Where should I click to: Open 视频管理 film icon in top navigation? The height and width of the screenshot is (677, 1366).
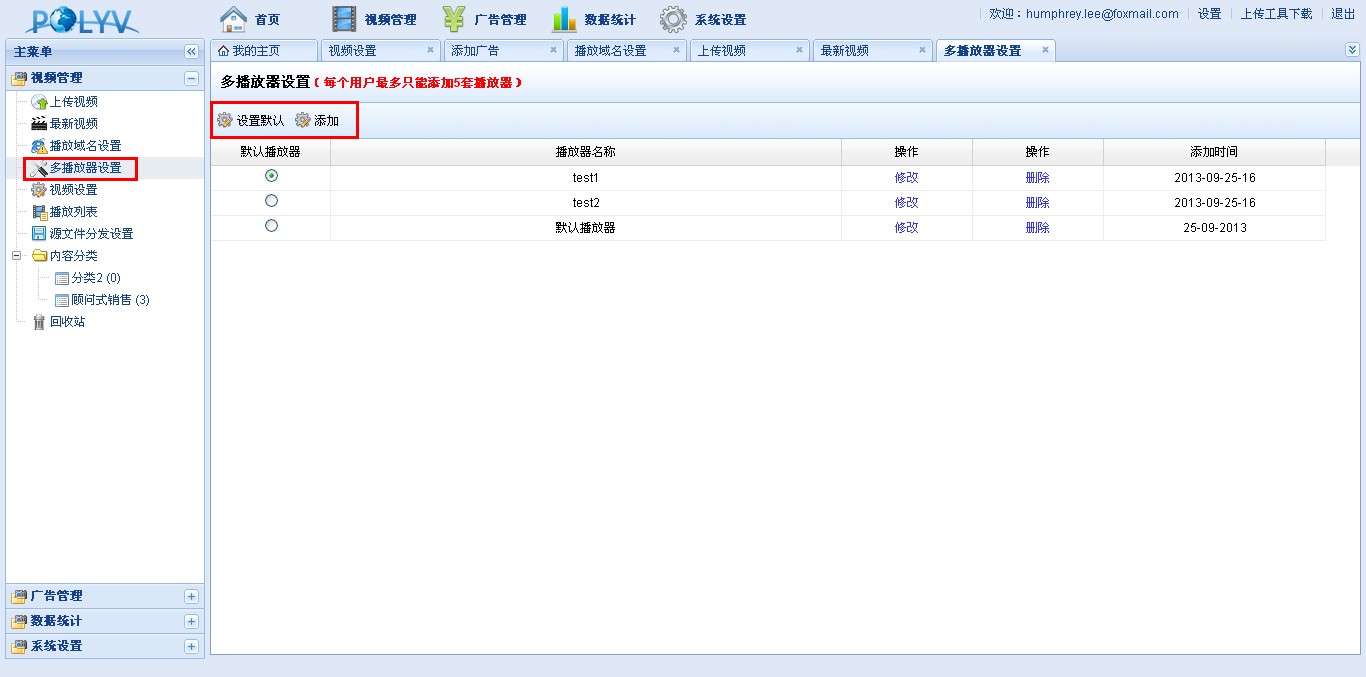tap(344, 19)
